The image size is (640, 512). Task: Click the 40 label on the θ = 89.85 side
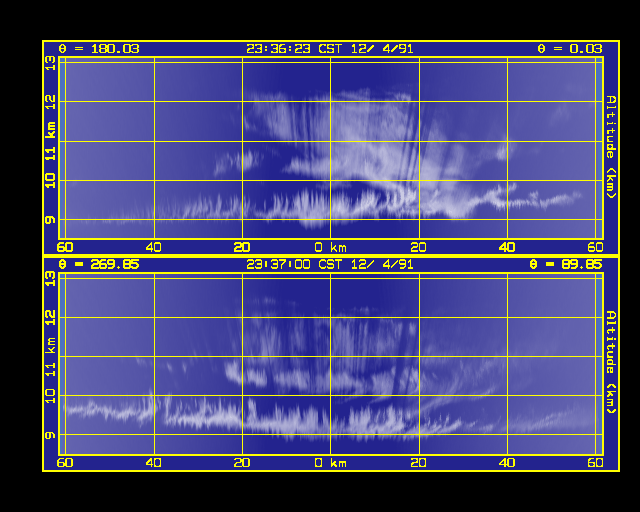coord(507,463)
